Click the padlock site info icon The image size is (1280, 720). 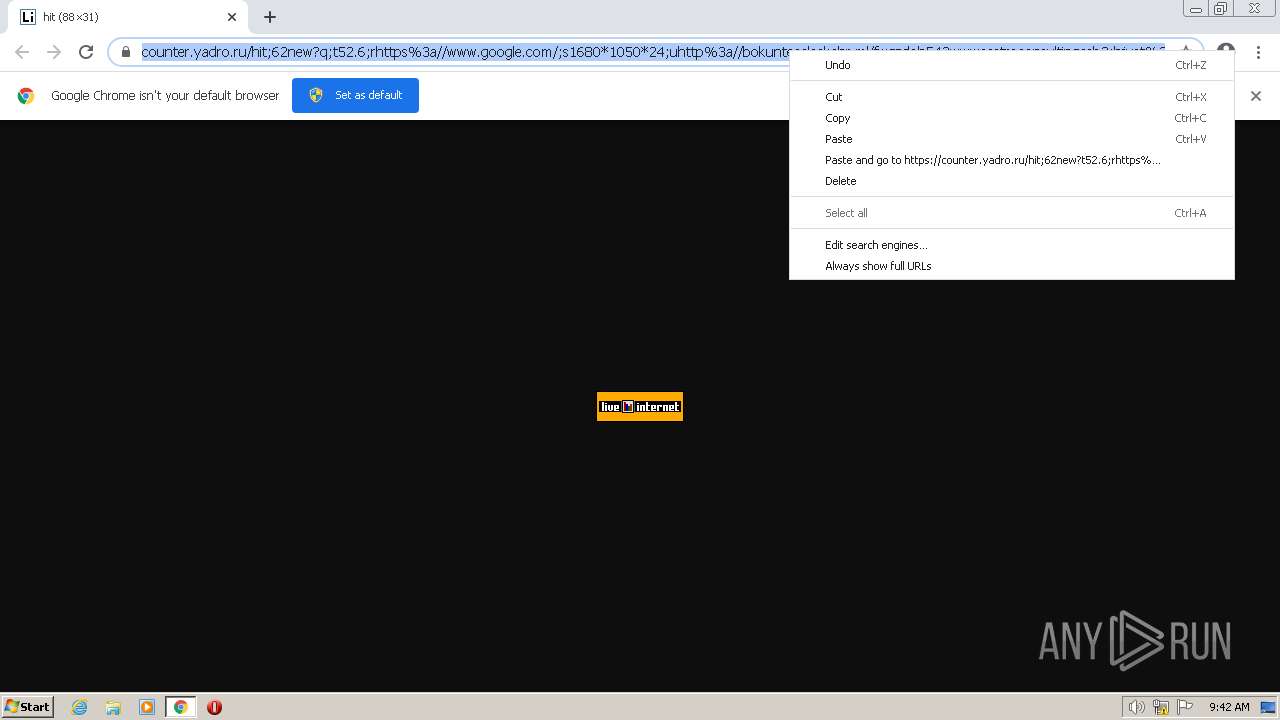coord(126,52)
